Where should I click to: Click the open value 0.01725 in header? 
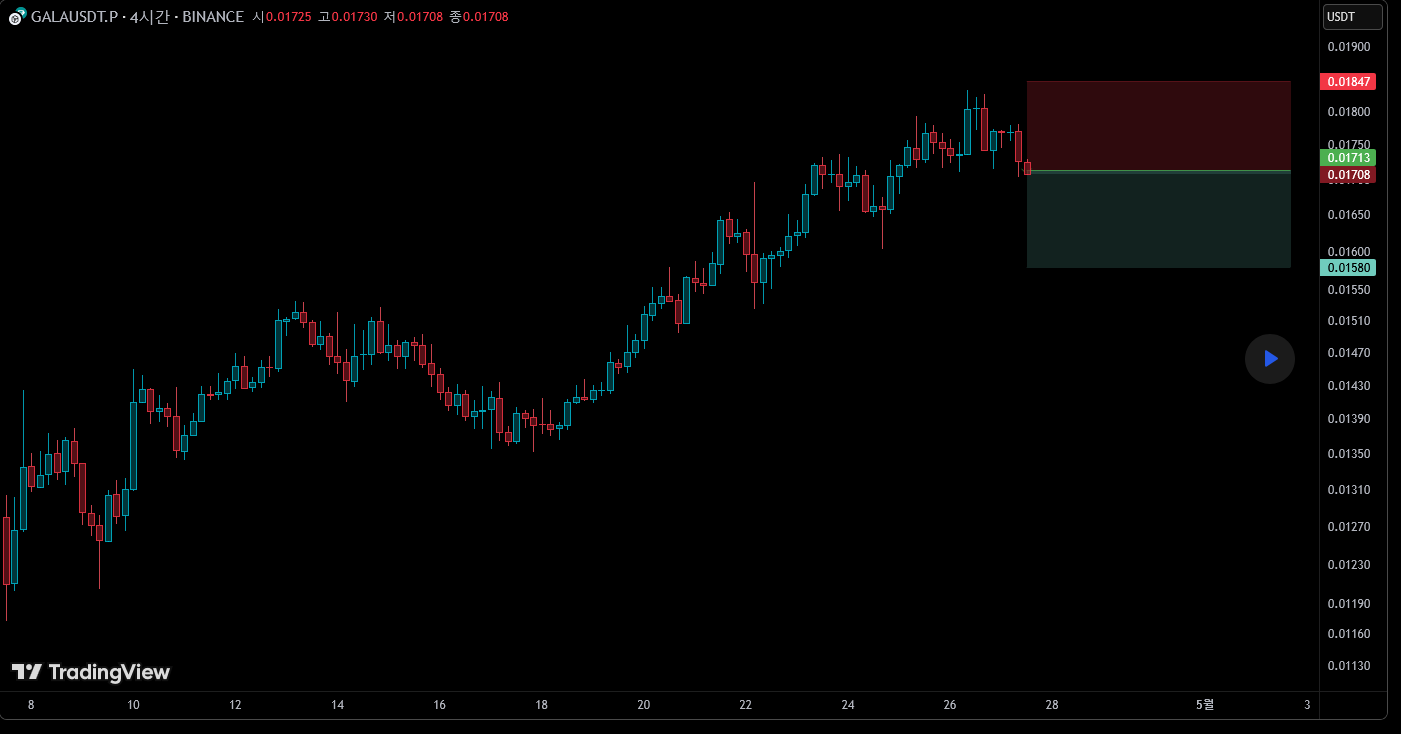click(x=288, y=17)
